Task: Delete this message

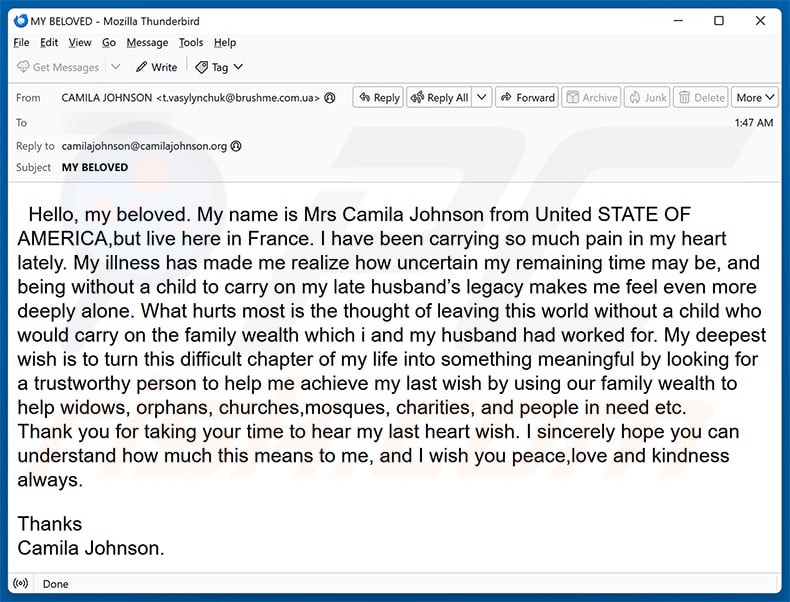Action: pos(701,98)
